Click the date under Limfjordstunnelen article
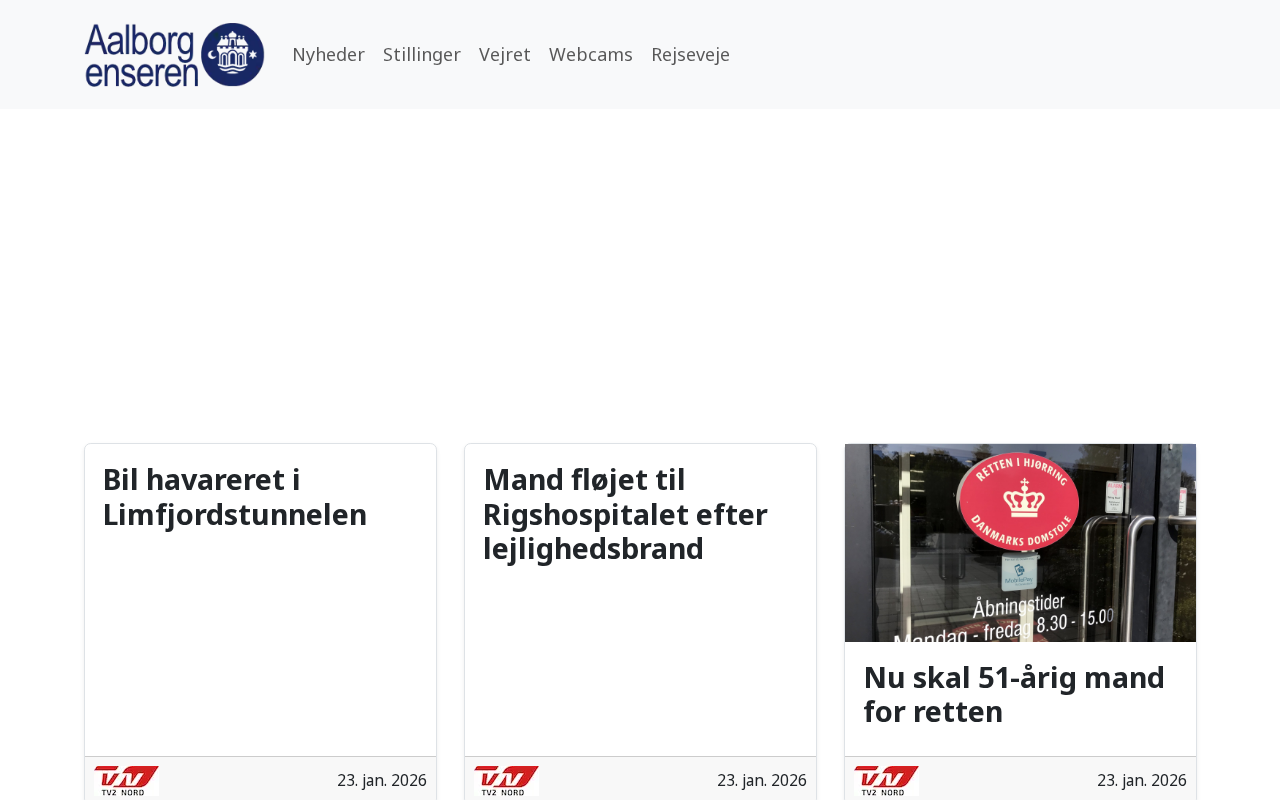The image size is (1280, 800). point(382,780)
